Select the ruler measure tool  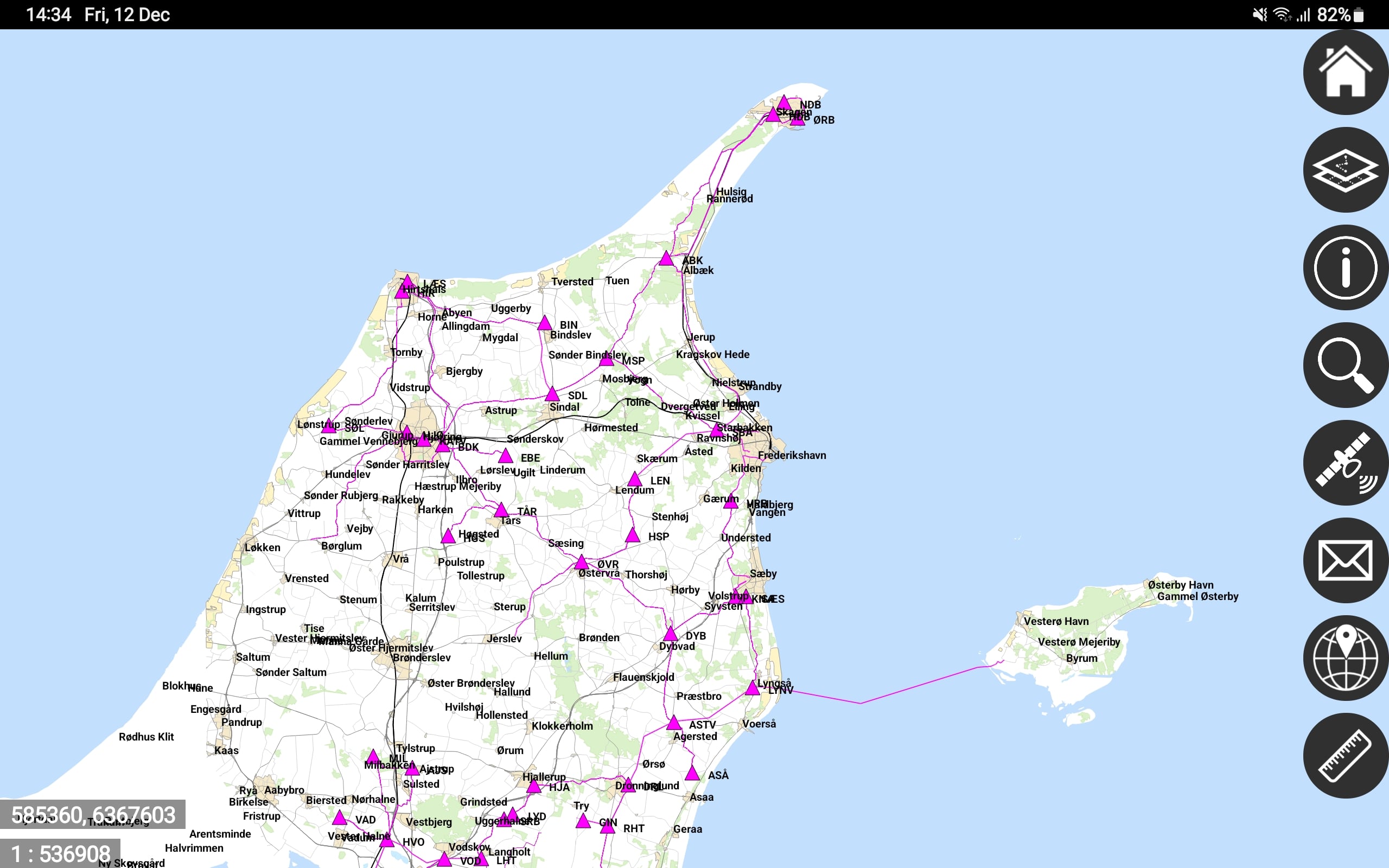coord(1345,756)
